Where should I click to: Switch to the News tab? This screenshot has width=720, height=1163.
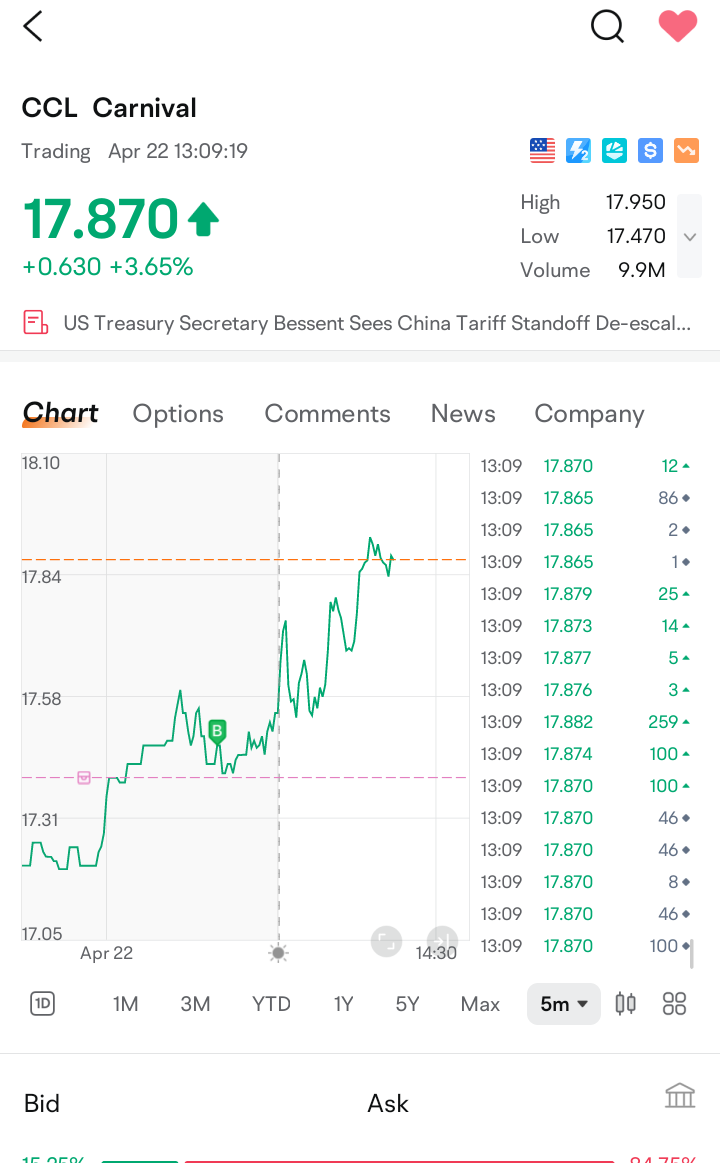point(463,414)
